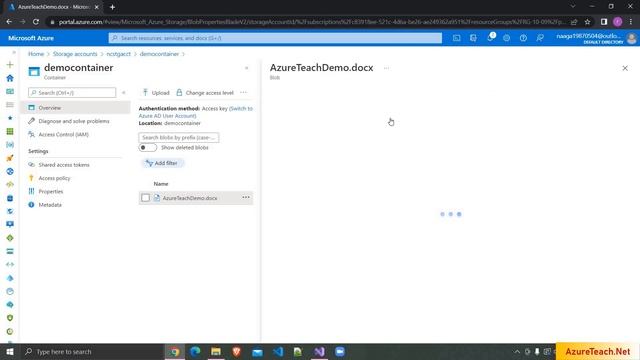640x360 pixels.
Task: Open the notifications bell
Action: pyautogui.click(x=490, y=38)
